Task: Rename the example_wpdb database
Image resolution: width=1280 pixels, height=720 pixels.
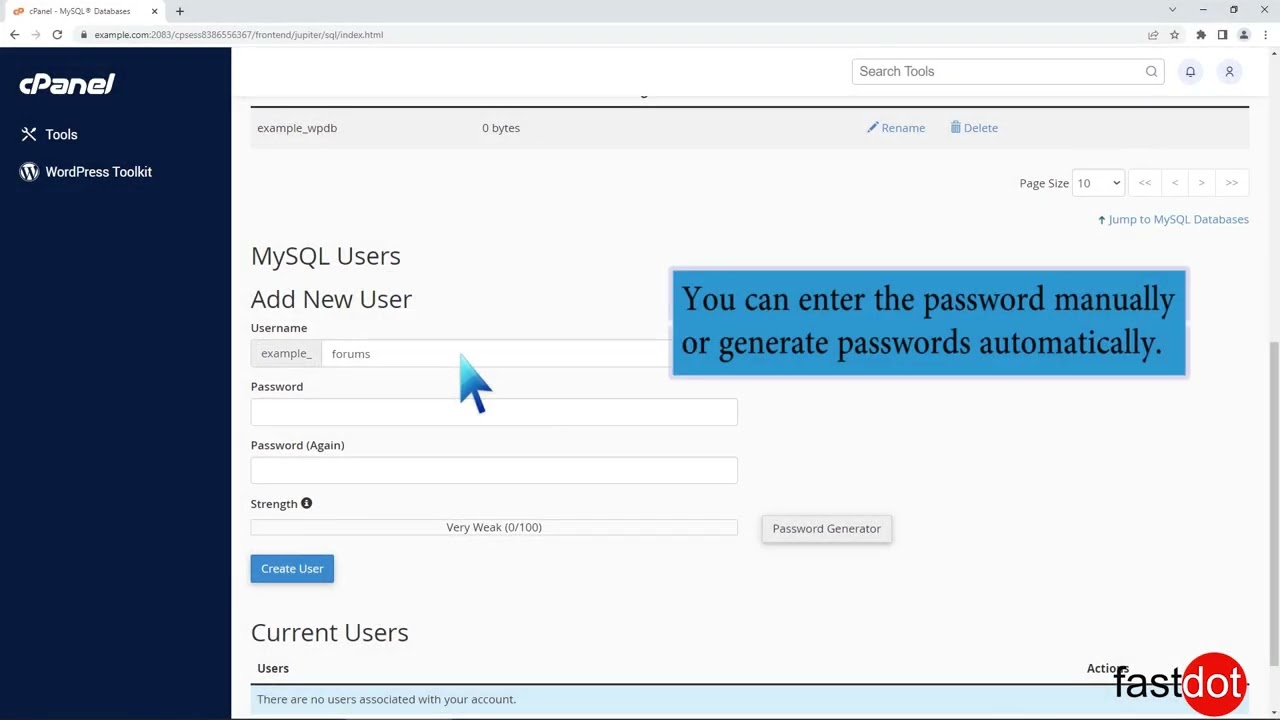Action: pos(896,128)
